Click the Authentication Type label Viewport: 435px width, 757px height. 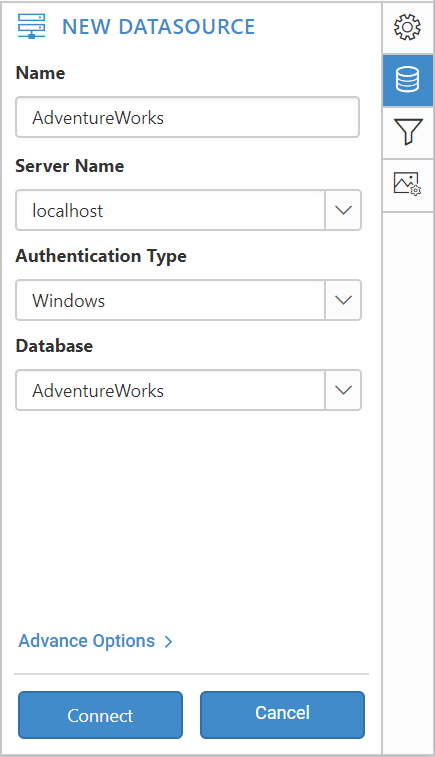point(101,256)
